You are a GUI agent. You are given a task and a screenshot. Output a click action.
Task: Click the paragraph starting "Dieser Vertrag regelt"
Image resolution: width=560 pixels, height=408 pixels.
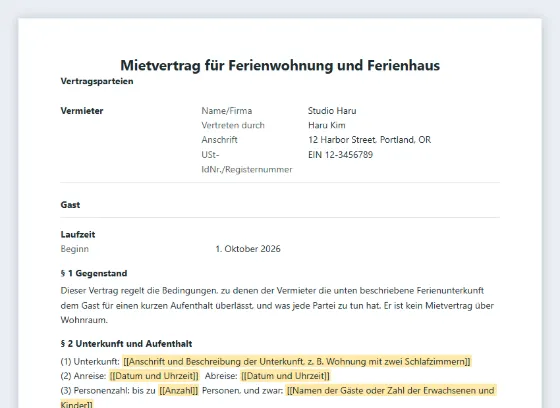coord(277,305)
